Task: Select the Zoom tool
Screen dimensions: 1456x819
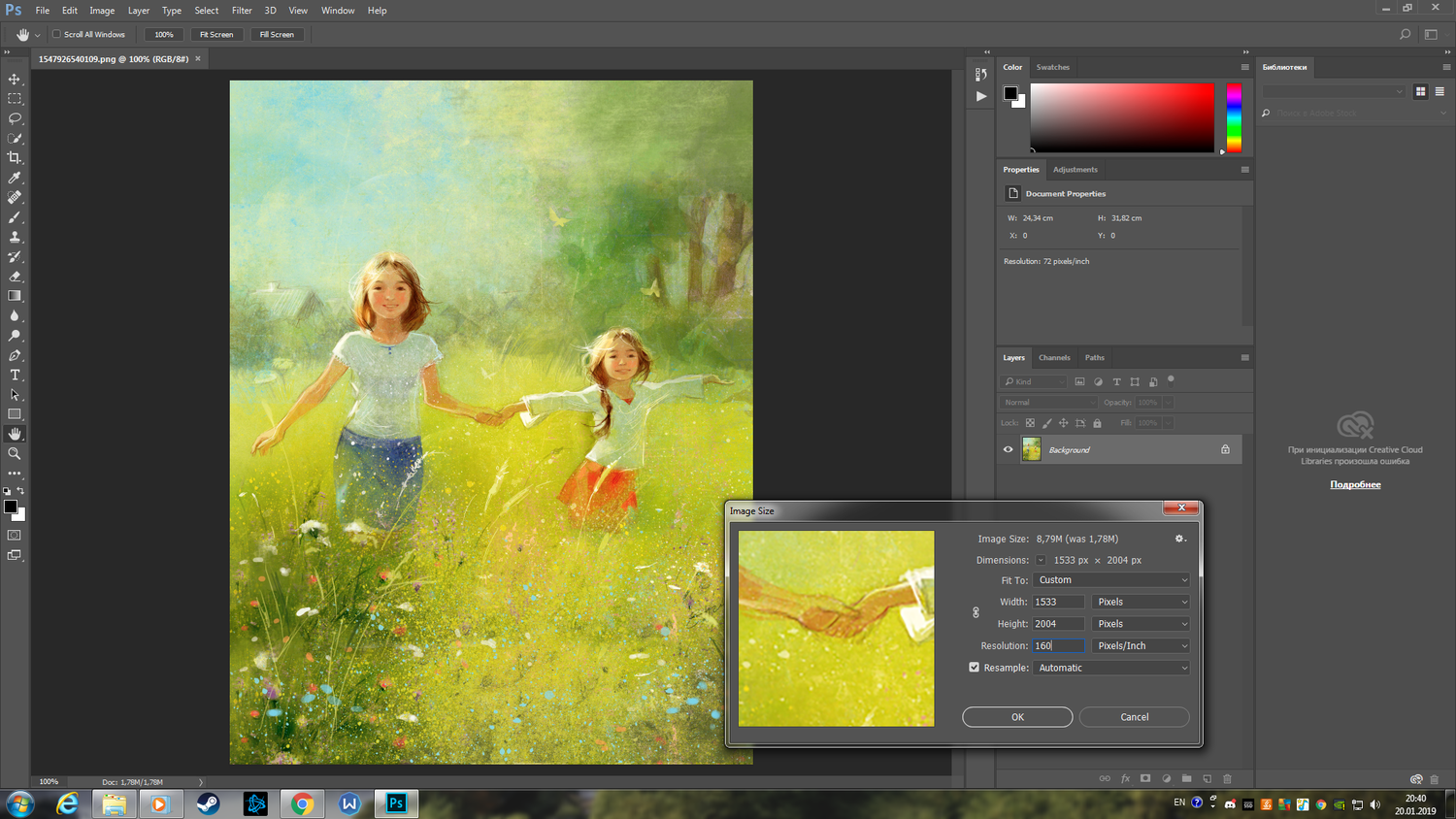Action: coord(15,453)
